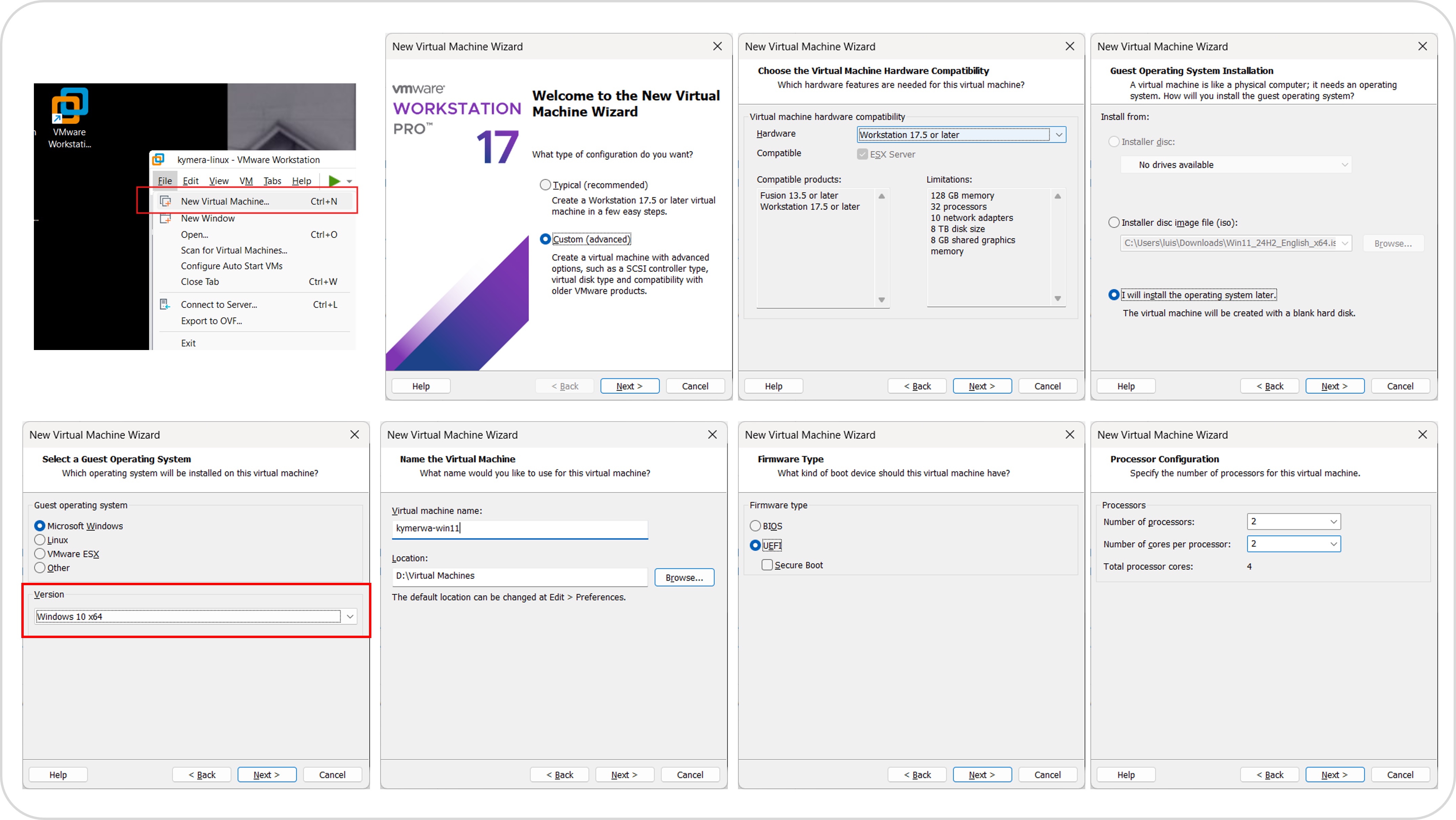Click Browse... beside the Location field

(684, 578)
